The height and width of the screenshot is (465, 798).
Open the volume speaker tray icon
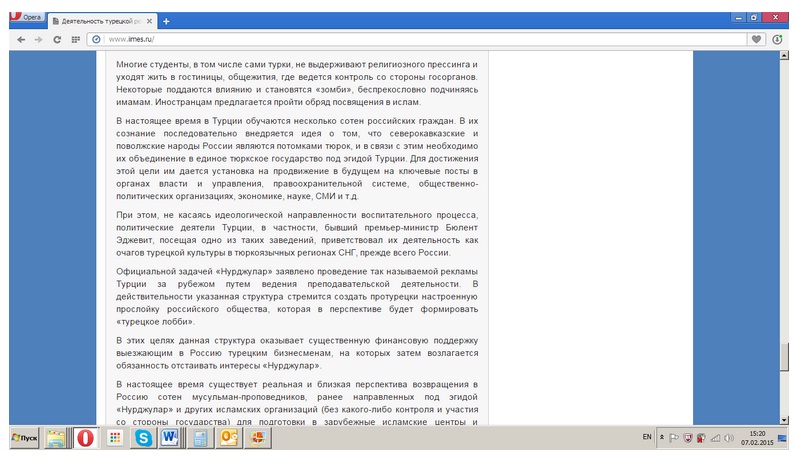(x=729, y=438)
